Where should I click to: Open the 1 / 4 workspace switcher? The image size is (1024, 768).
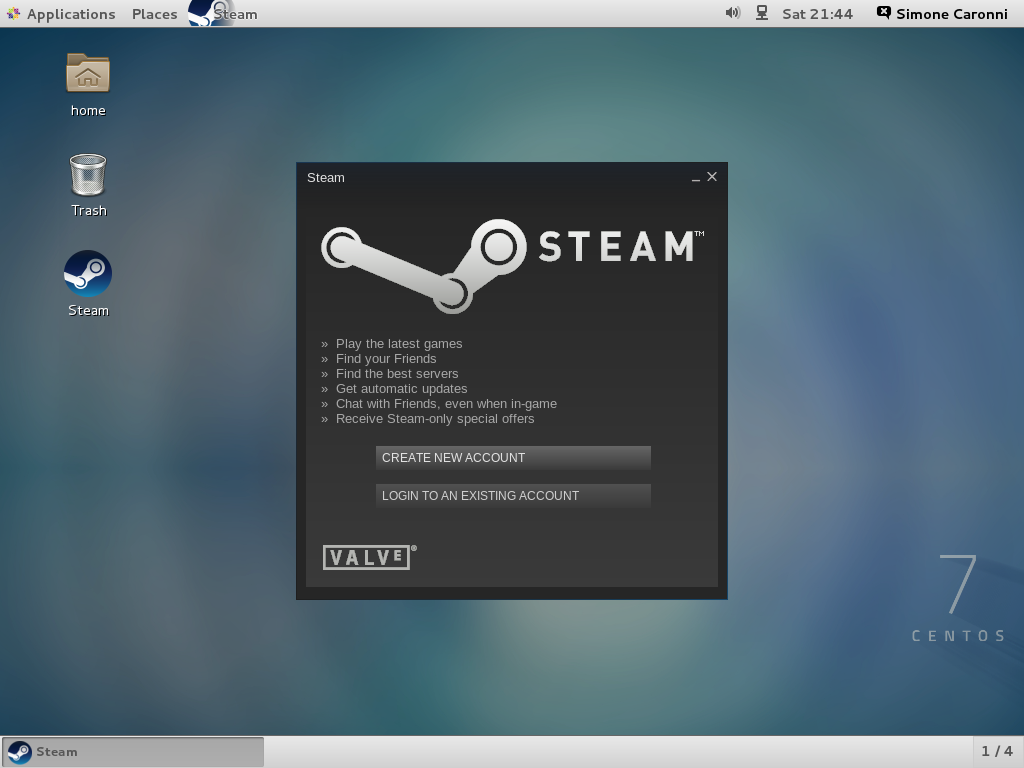tap(997, 752)
